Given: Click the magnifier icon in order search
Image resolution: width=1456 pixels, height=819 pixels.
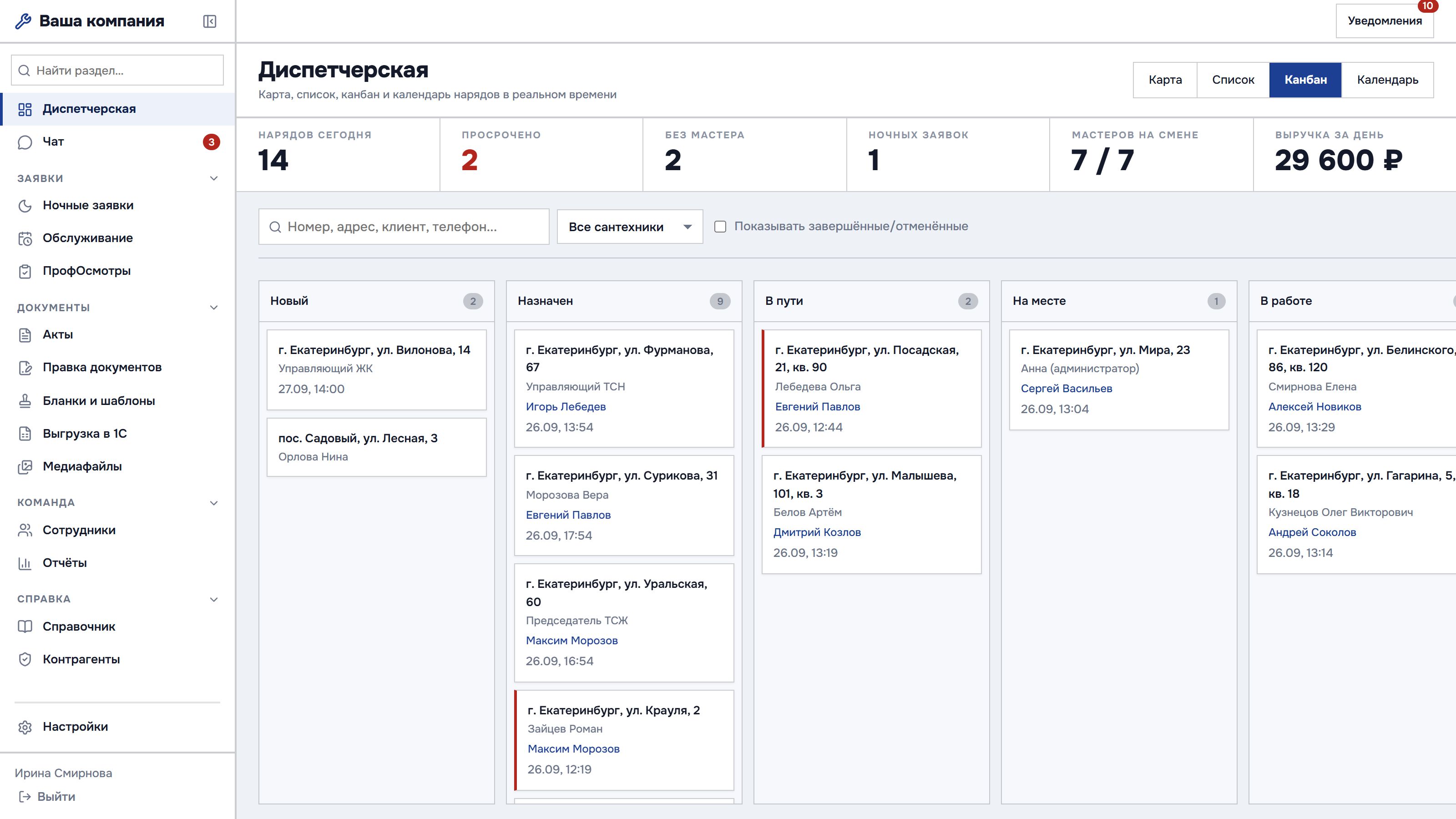Looking at the screenshot, I should (275, 227).
